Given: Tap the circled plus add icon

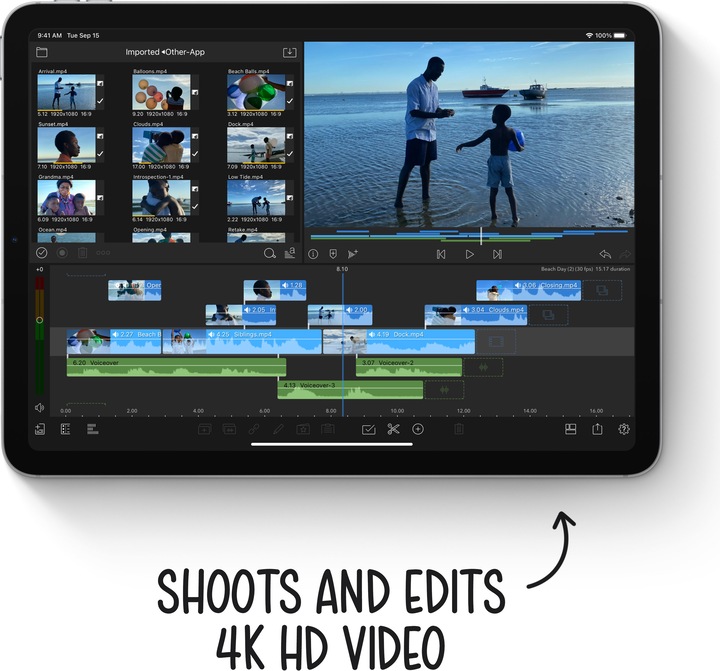Looking at the screenshot, I should (418, 429).
